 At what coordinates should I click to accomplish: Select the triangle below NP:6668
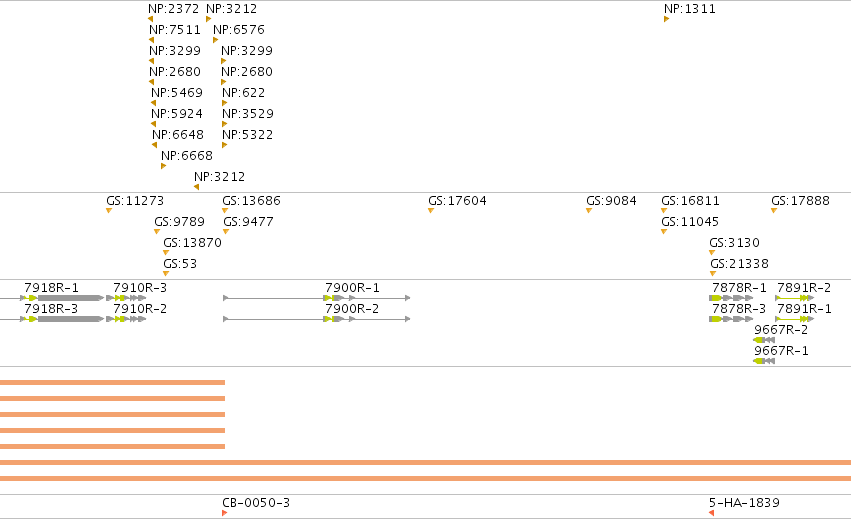tap(163, 166)
